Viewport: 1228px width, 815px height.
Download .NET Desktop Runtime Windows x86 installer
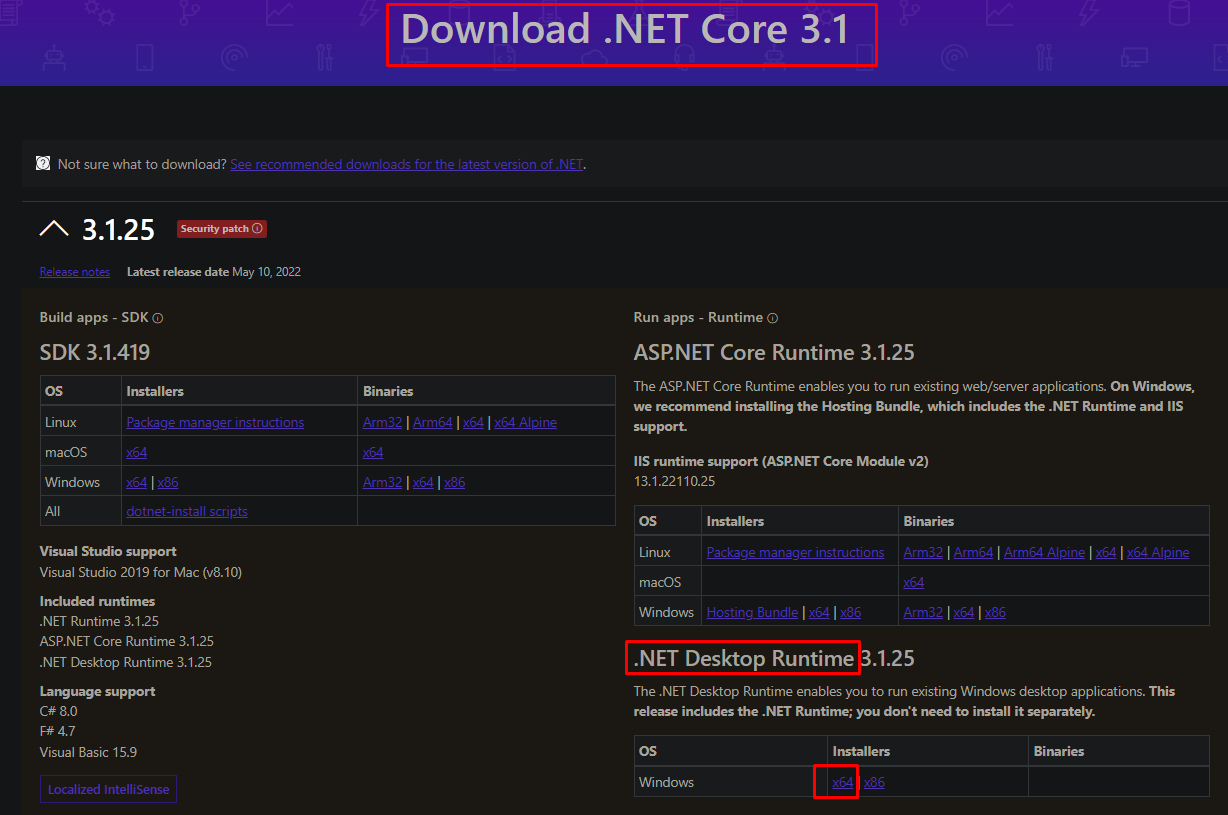874,782
